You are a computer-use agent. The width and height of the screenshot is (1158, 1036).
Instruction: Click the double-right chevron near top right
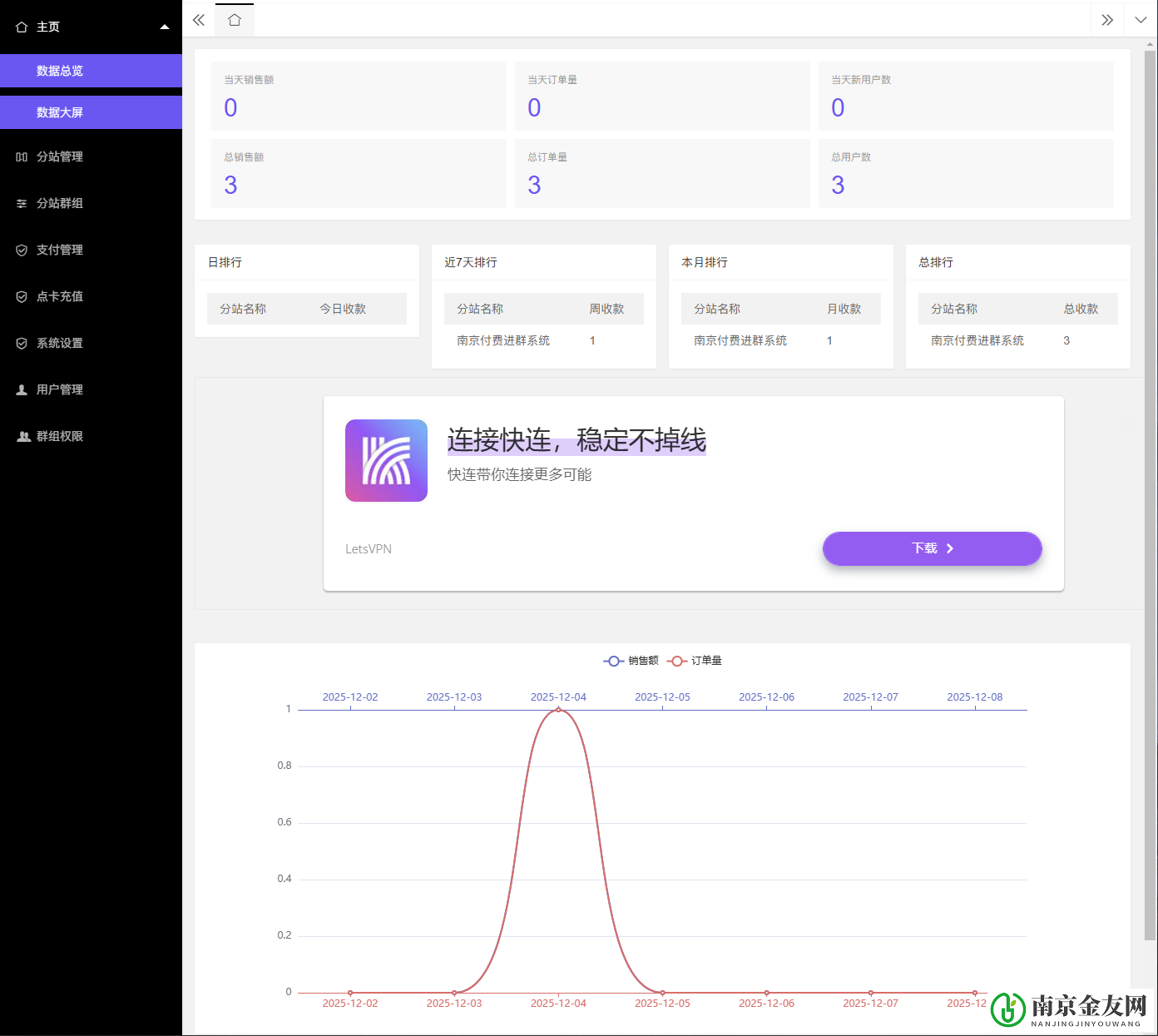[x=1106, y=19]
